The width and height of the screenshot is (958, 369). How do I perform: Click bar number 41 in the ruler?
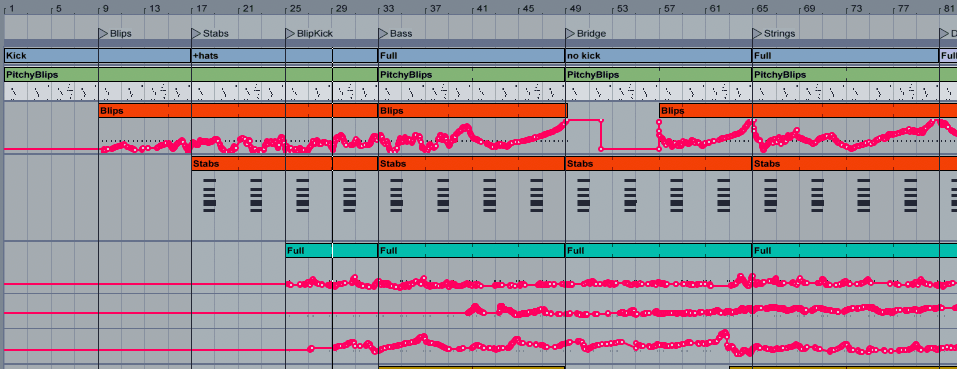(481, 9)
